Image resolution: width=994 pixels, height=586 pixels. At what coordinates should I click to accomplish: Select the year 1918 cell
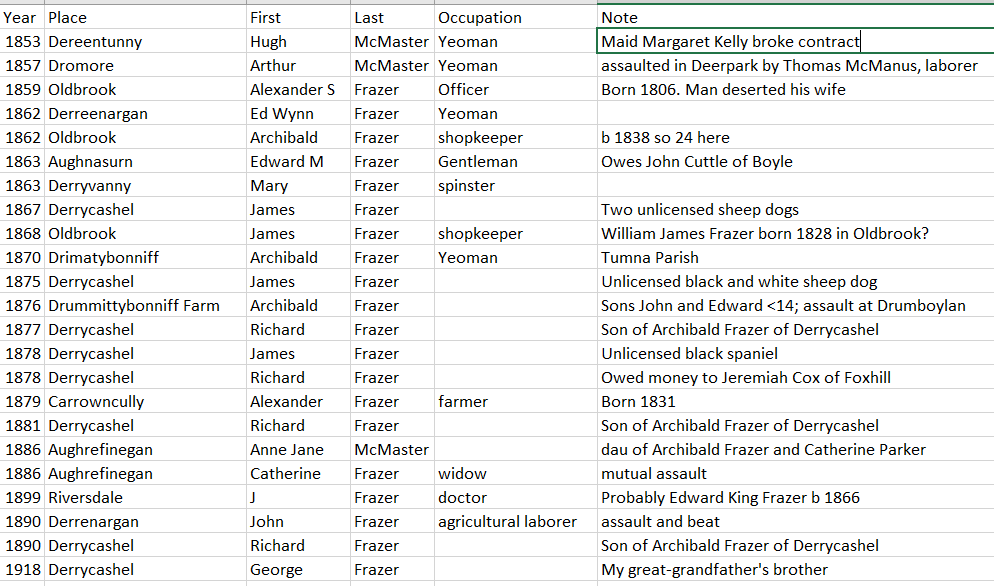point(22,569)
